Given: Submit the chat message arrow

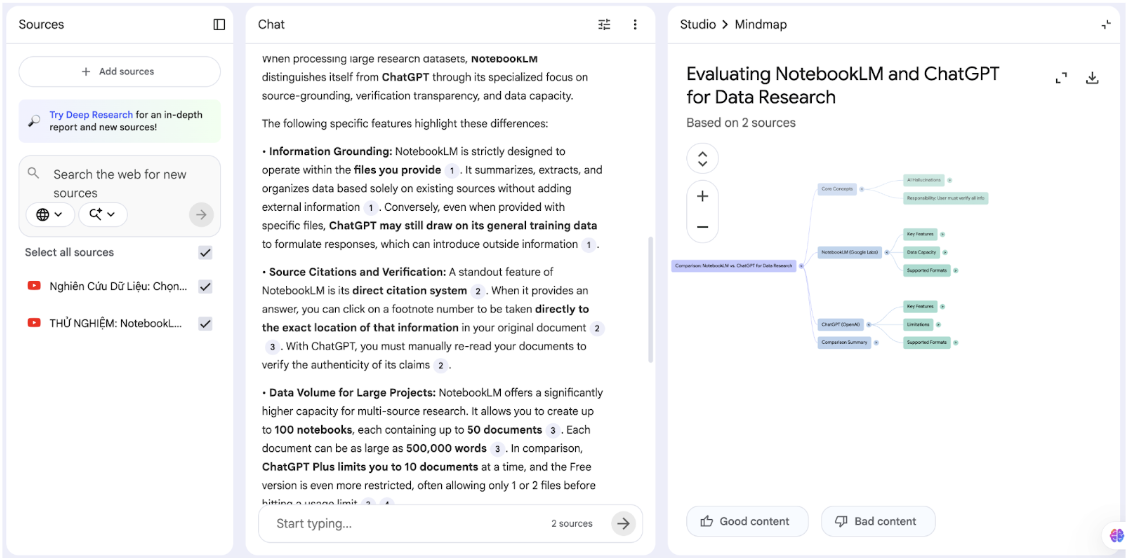Looking at the screenshot, I should tap(623, 523).
